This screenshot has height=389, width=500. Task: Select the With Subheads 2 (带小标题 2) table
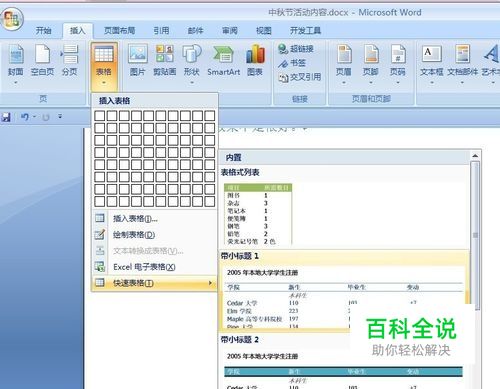(344, 361)
